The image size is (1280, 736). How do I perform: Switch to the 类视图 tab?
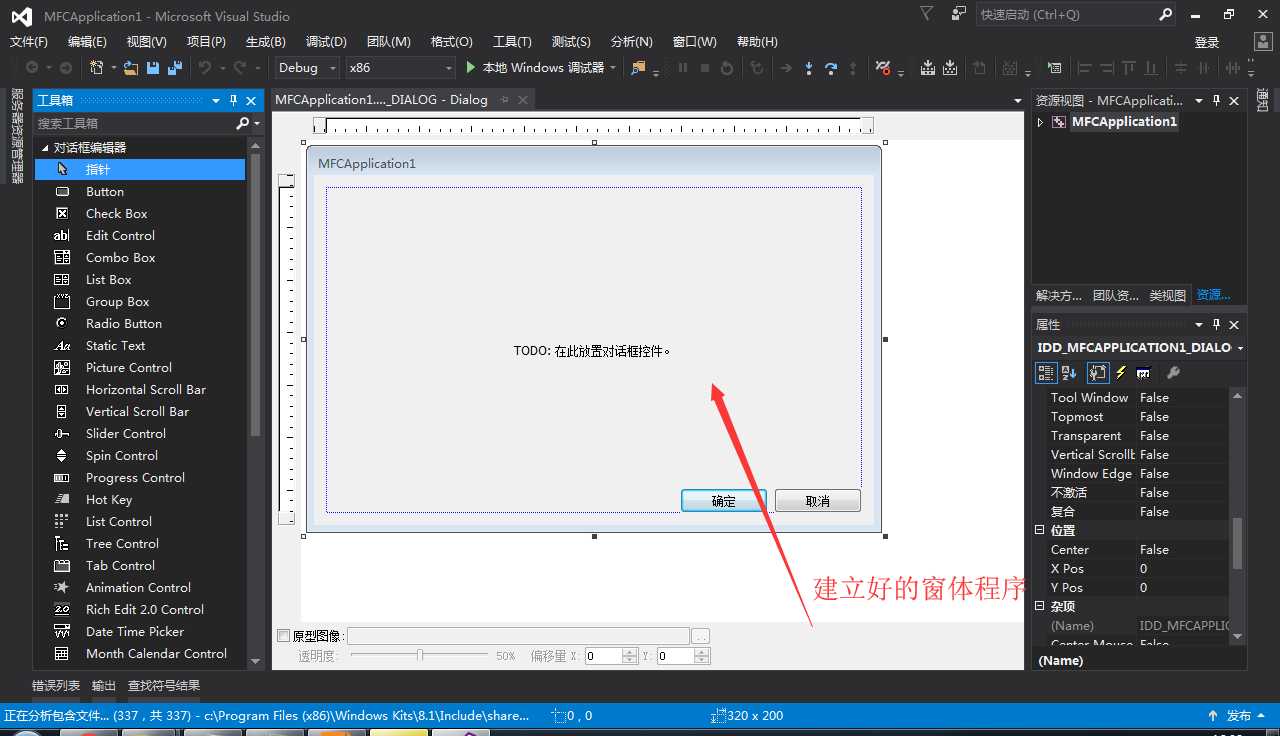pos(1167,296)
